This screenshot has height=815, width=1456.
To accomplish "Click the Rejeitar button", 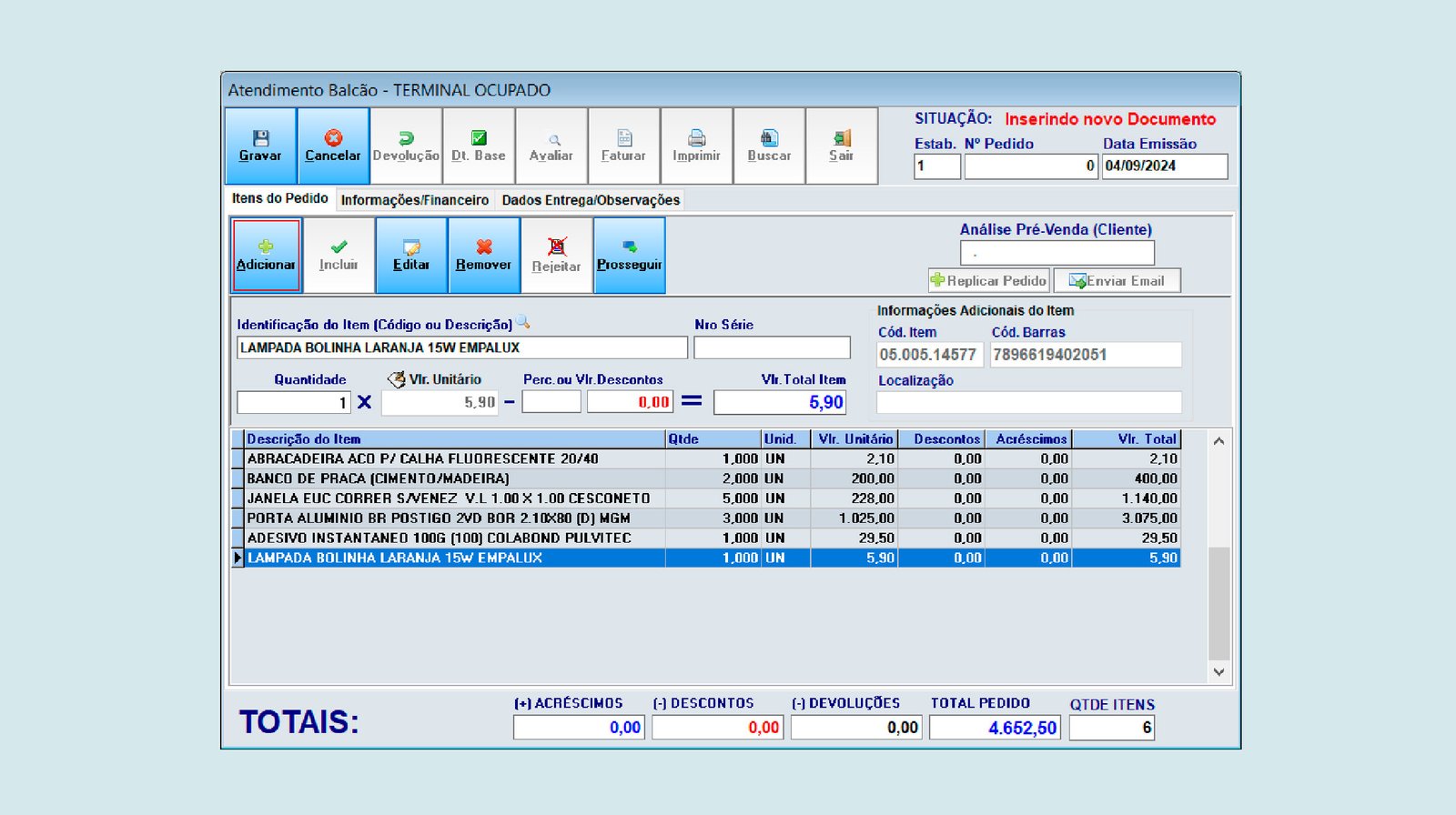I will pyautogui.click(x=557, y=256).
